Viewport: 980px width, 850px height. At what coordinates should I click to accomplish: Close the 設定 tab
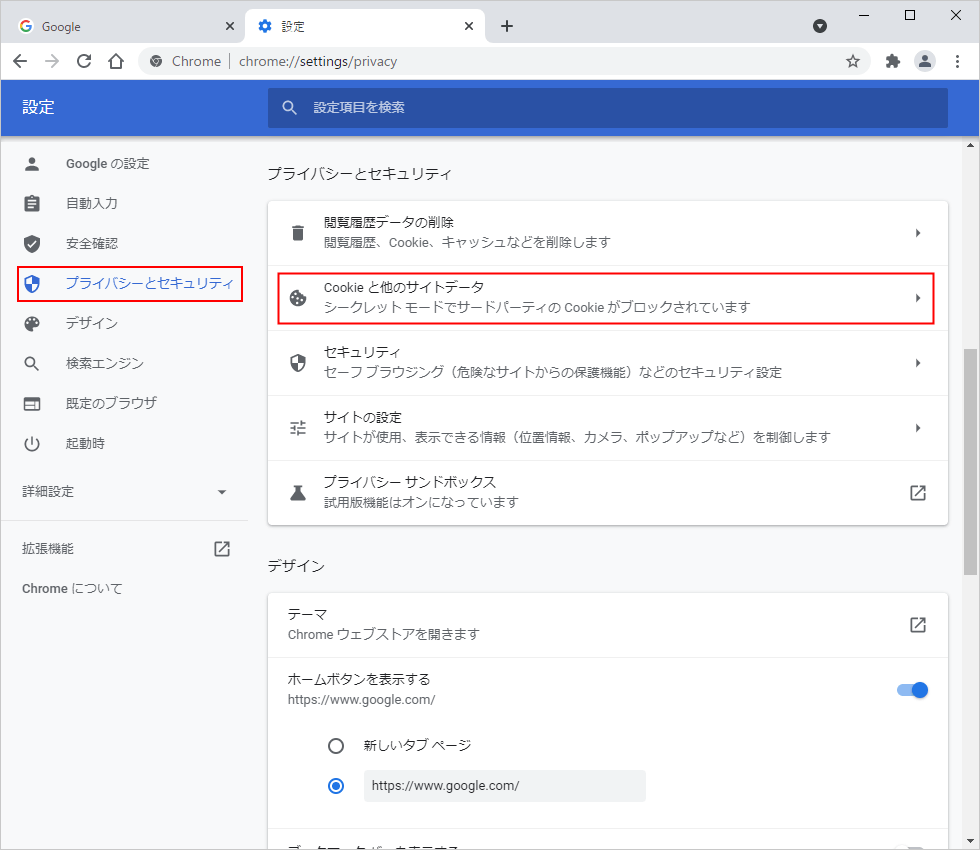click(x=469, y=26)
